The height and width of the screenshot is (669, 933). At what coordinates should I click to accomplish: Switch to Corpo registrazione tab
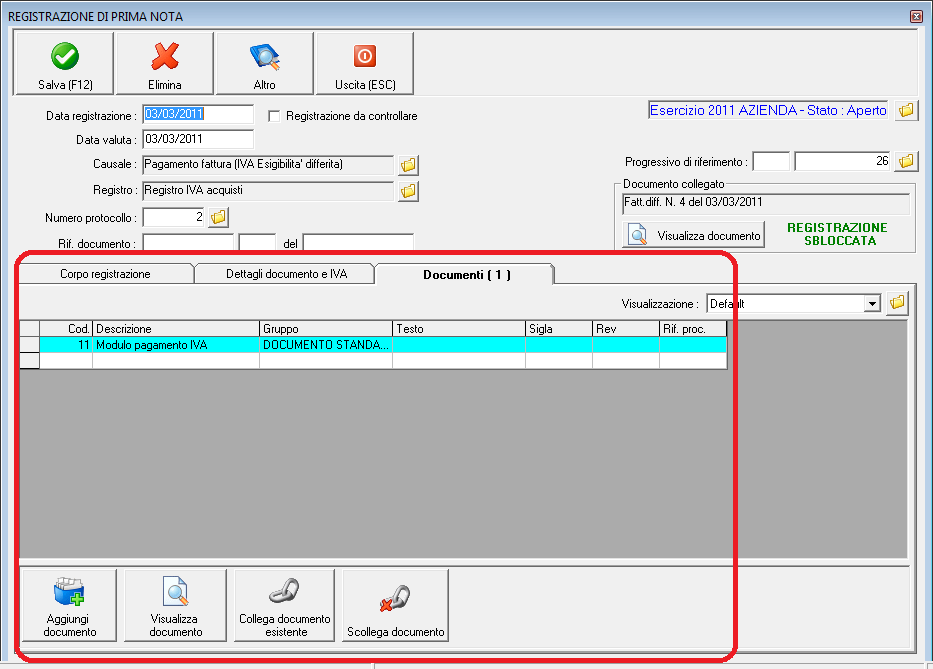105,274
